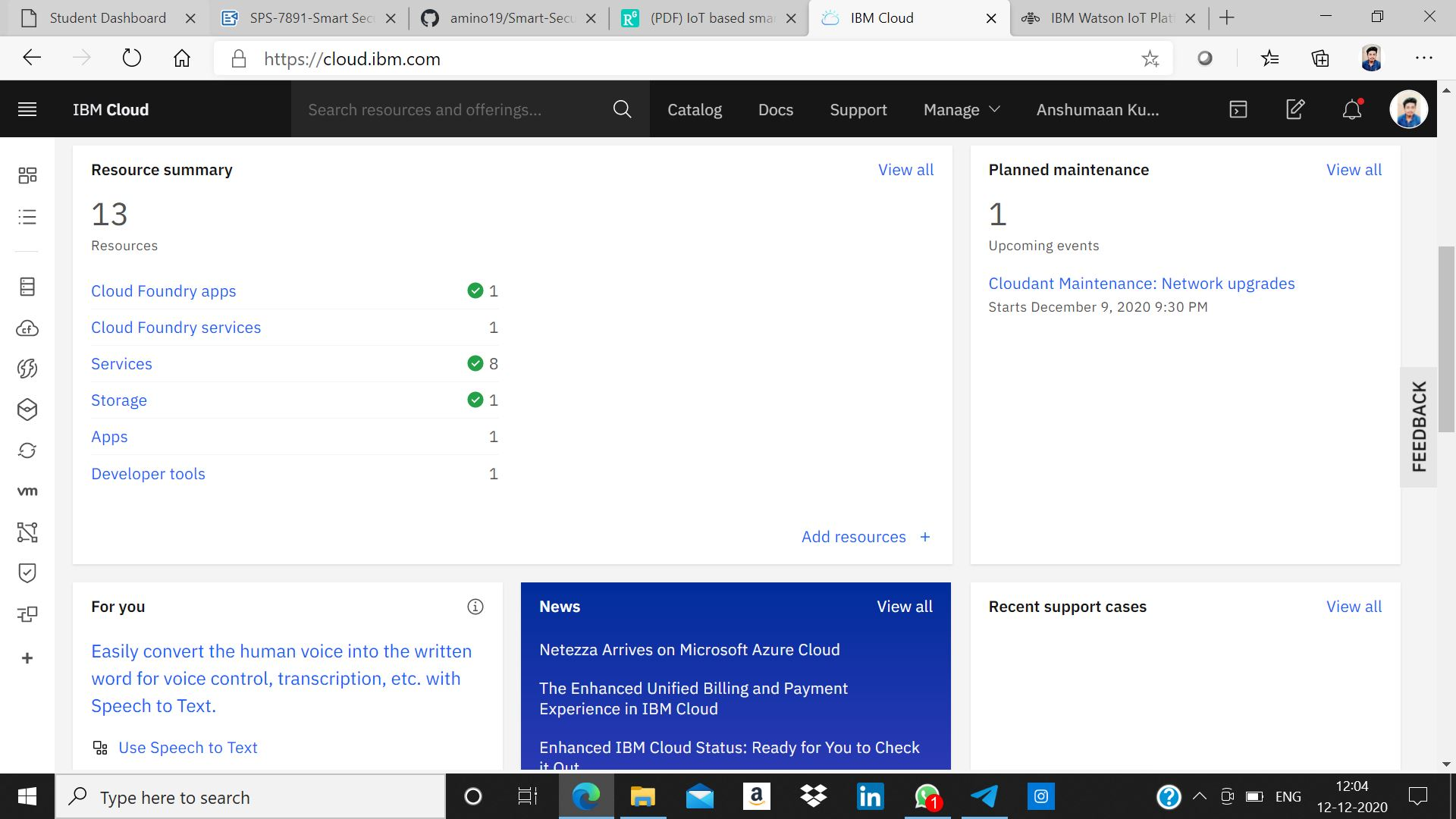Viewport: 1456px width, 819px height.
Task: Click the cost estimator edit icon
Action: pos(1295,109)
